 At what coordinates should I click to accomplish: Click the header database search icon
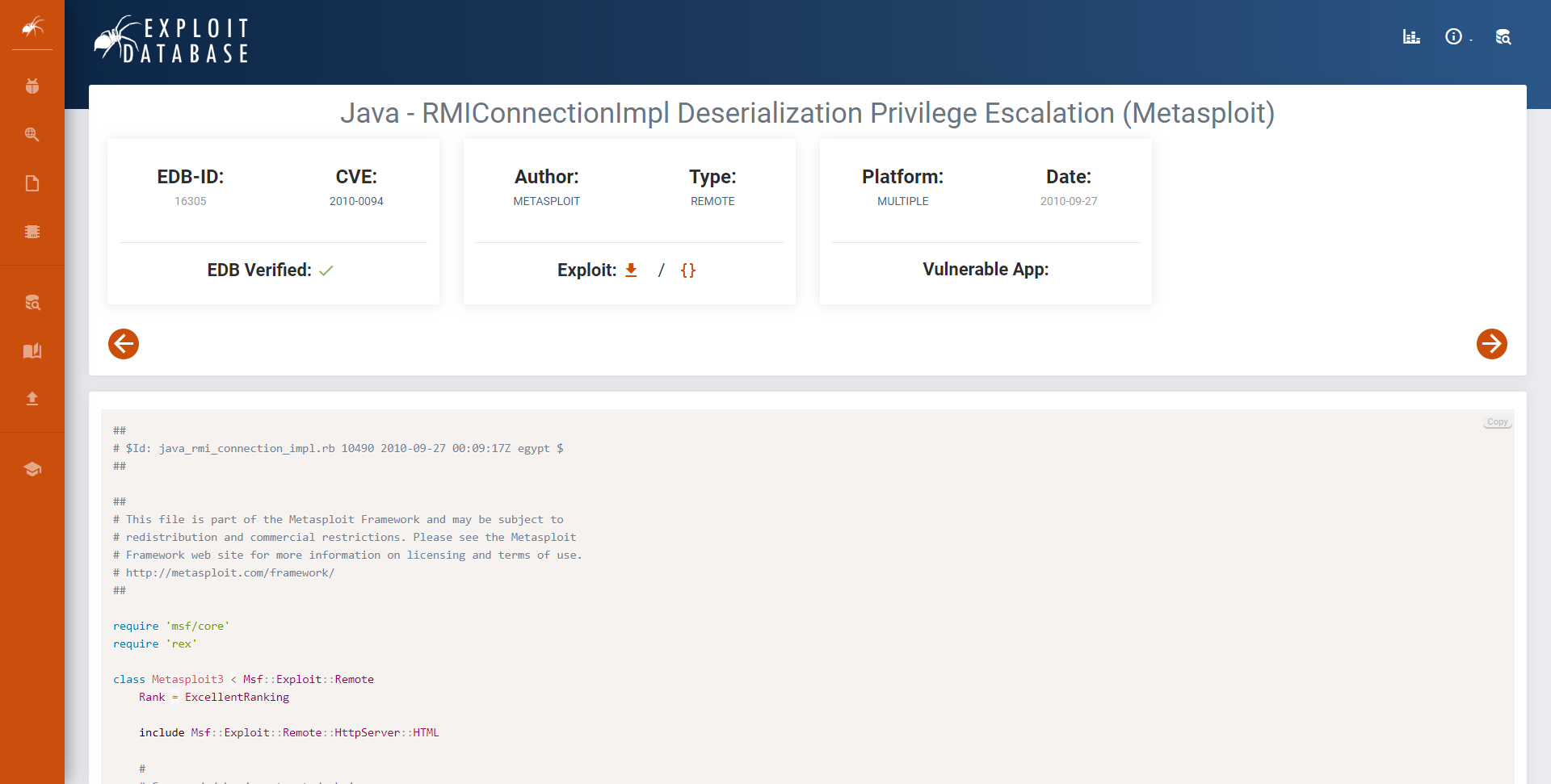[1503, 36]
